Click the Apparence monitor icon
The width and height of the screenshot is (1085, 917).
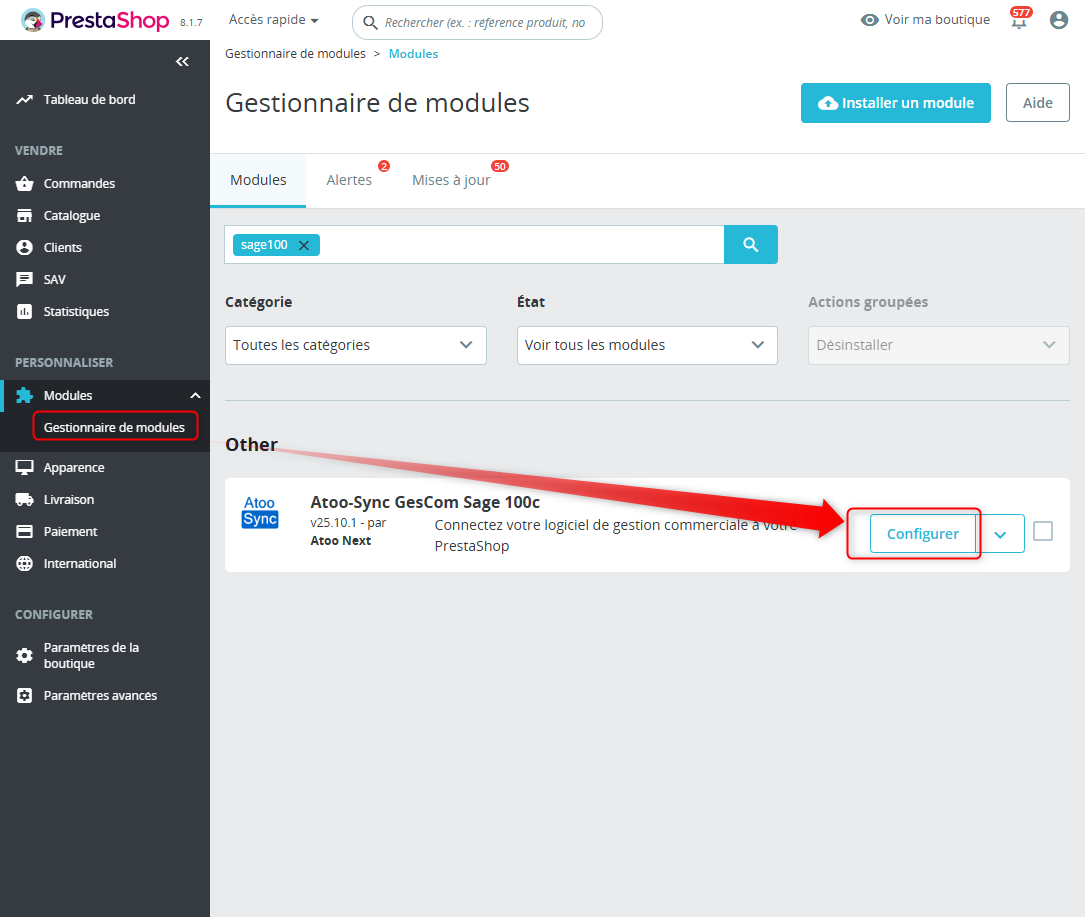coord(24,467)
